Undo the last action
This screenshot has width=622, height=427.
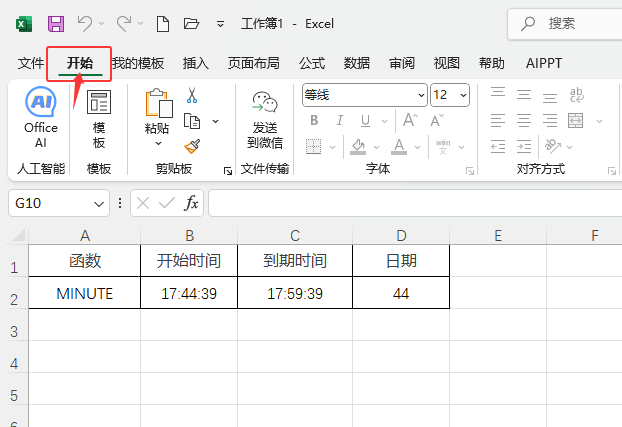coord(84,23)
